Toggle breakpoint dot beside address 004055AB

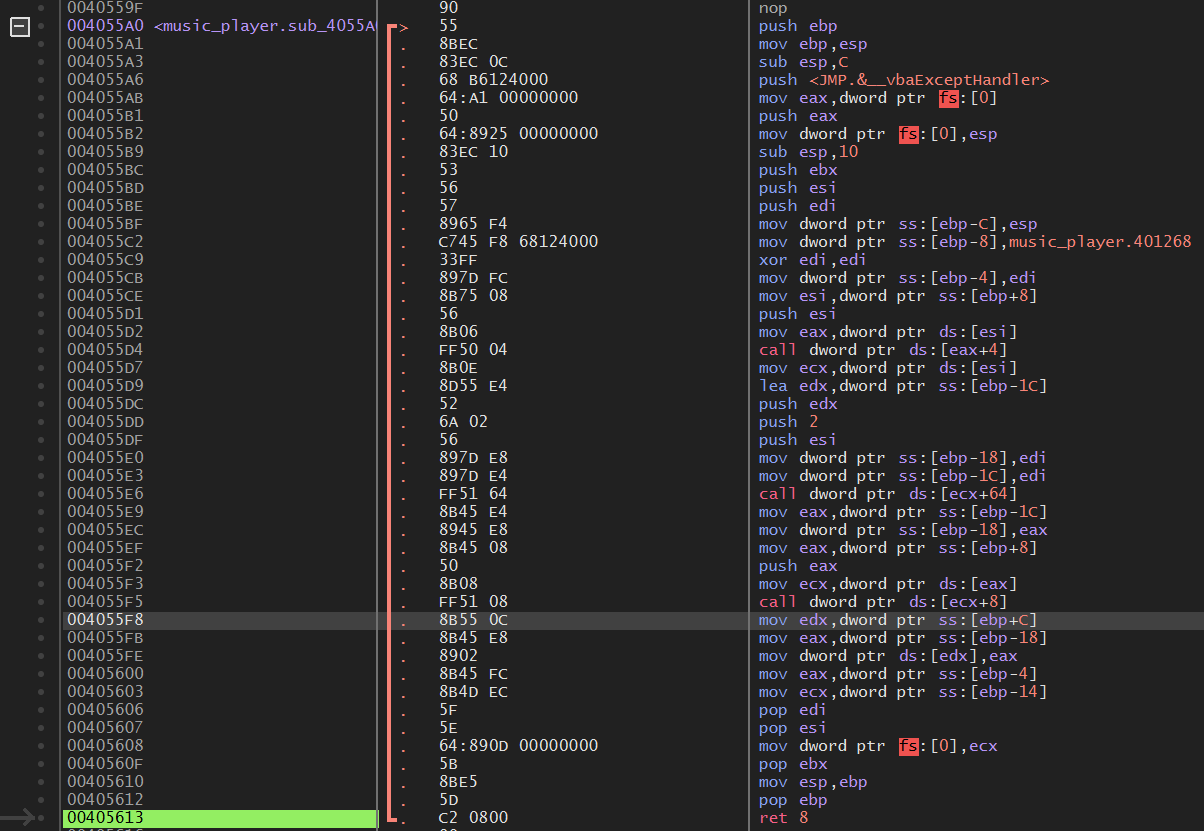pos(41,98)
